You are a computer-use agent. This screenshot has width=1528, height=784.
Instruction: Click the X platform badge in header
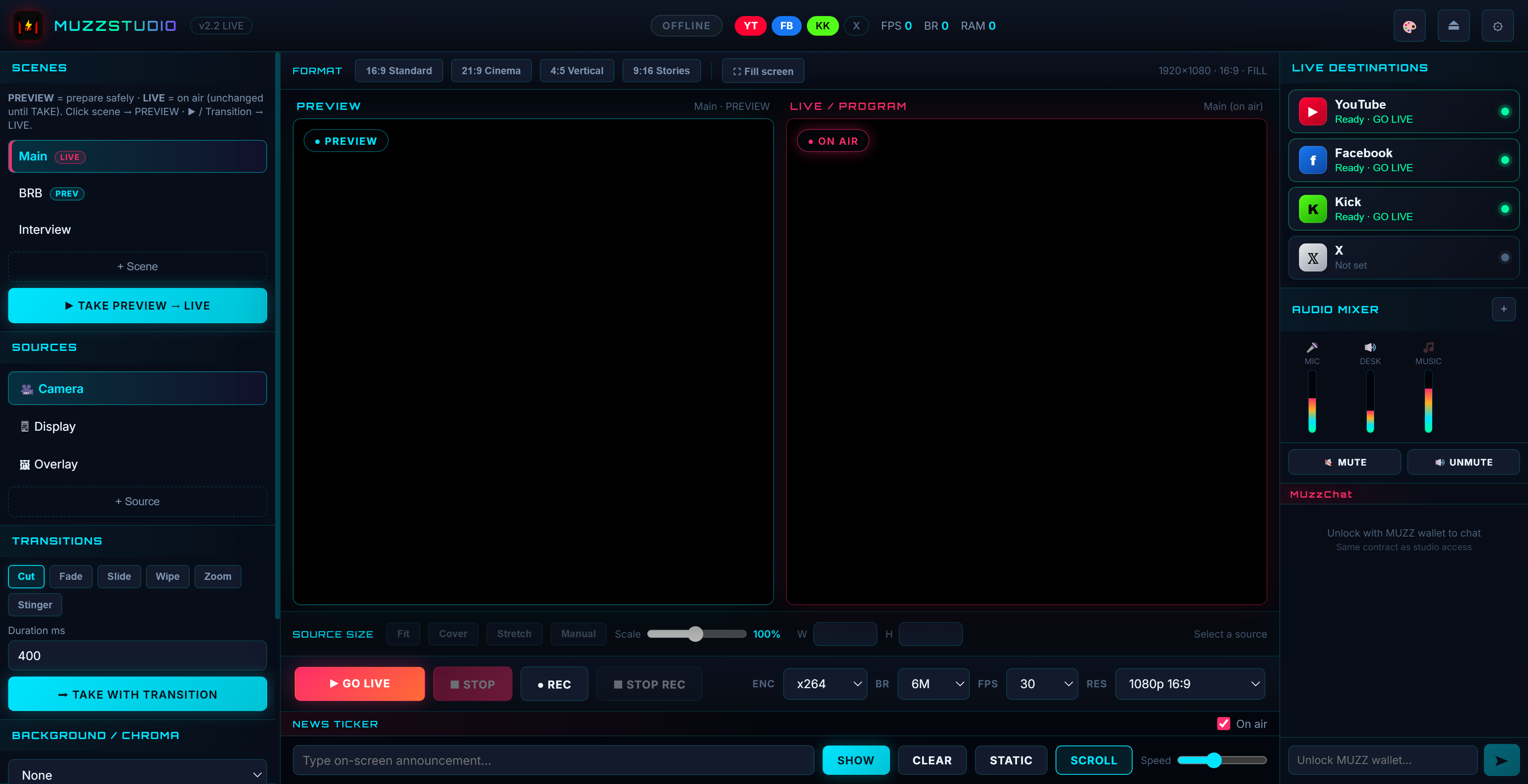pyautogui.click(x=856, y=26)
